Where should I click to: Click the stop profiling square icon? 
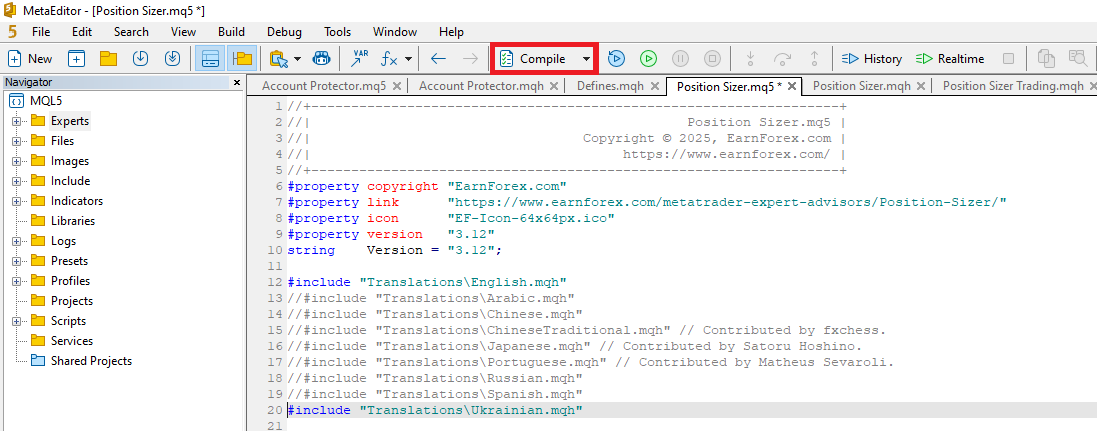pyautogui.click(x=1008, y=59)
